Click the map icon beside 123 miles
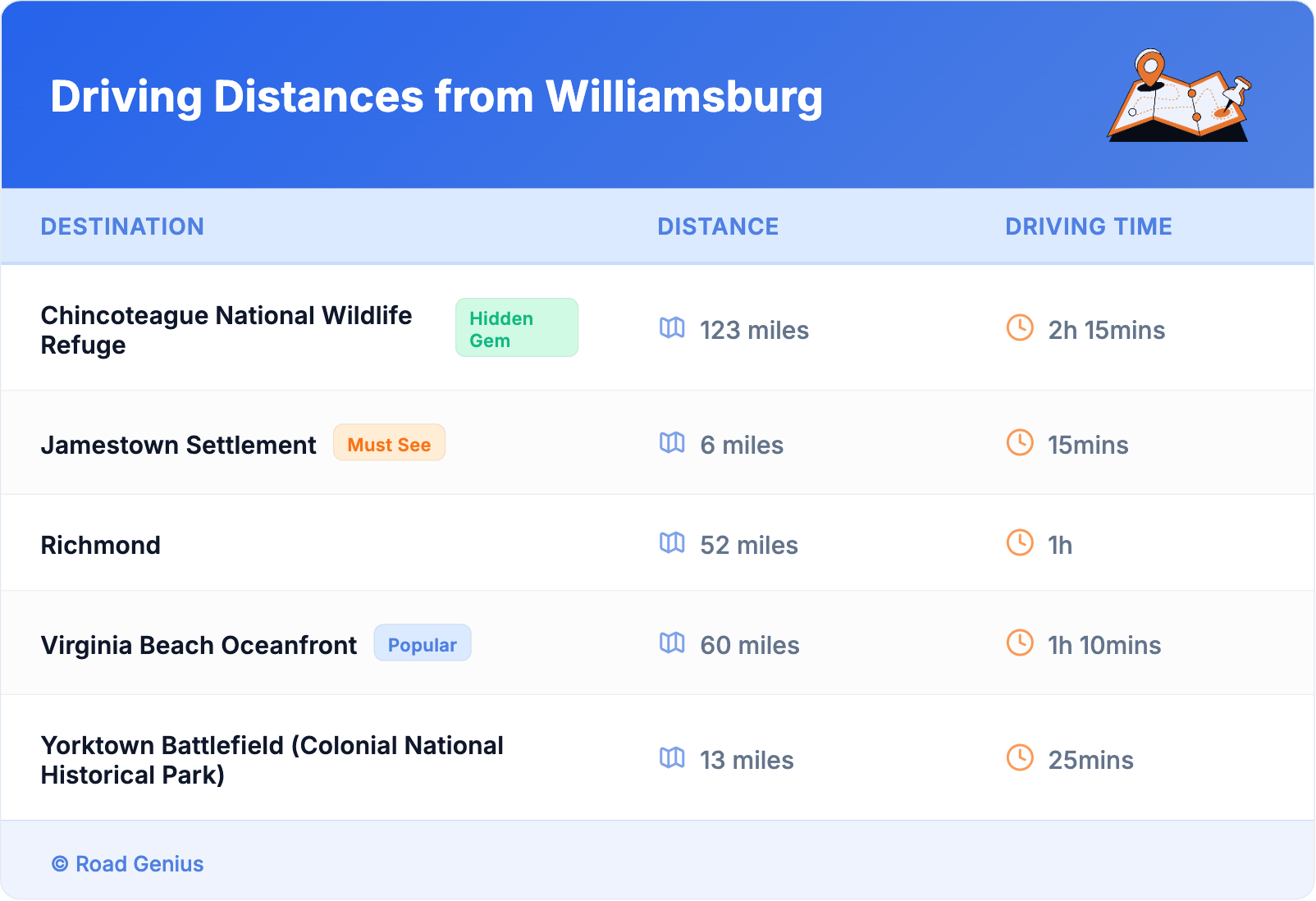 [672, 328]
